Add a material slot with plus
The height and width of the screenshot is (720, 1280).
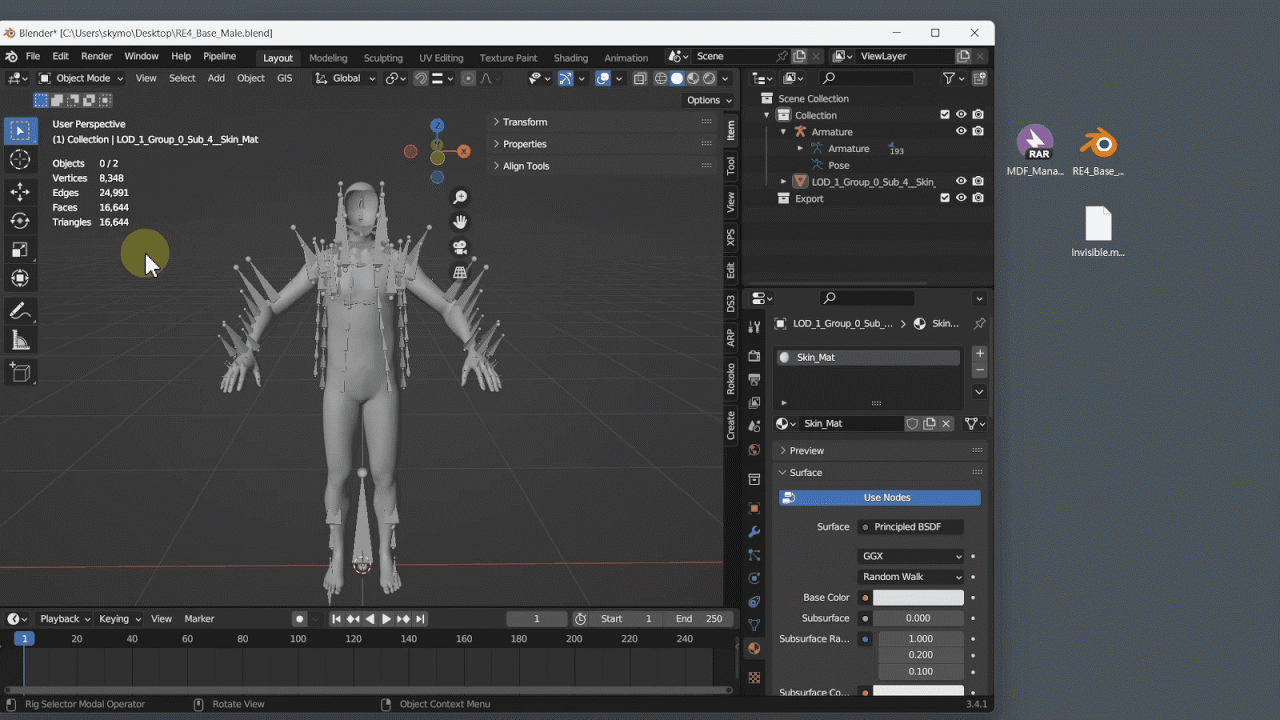980,354
